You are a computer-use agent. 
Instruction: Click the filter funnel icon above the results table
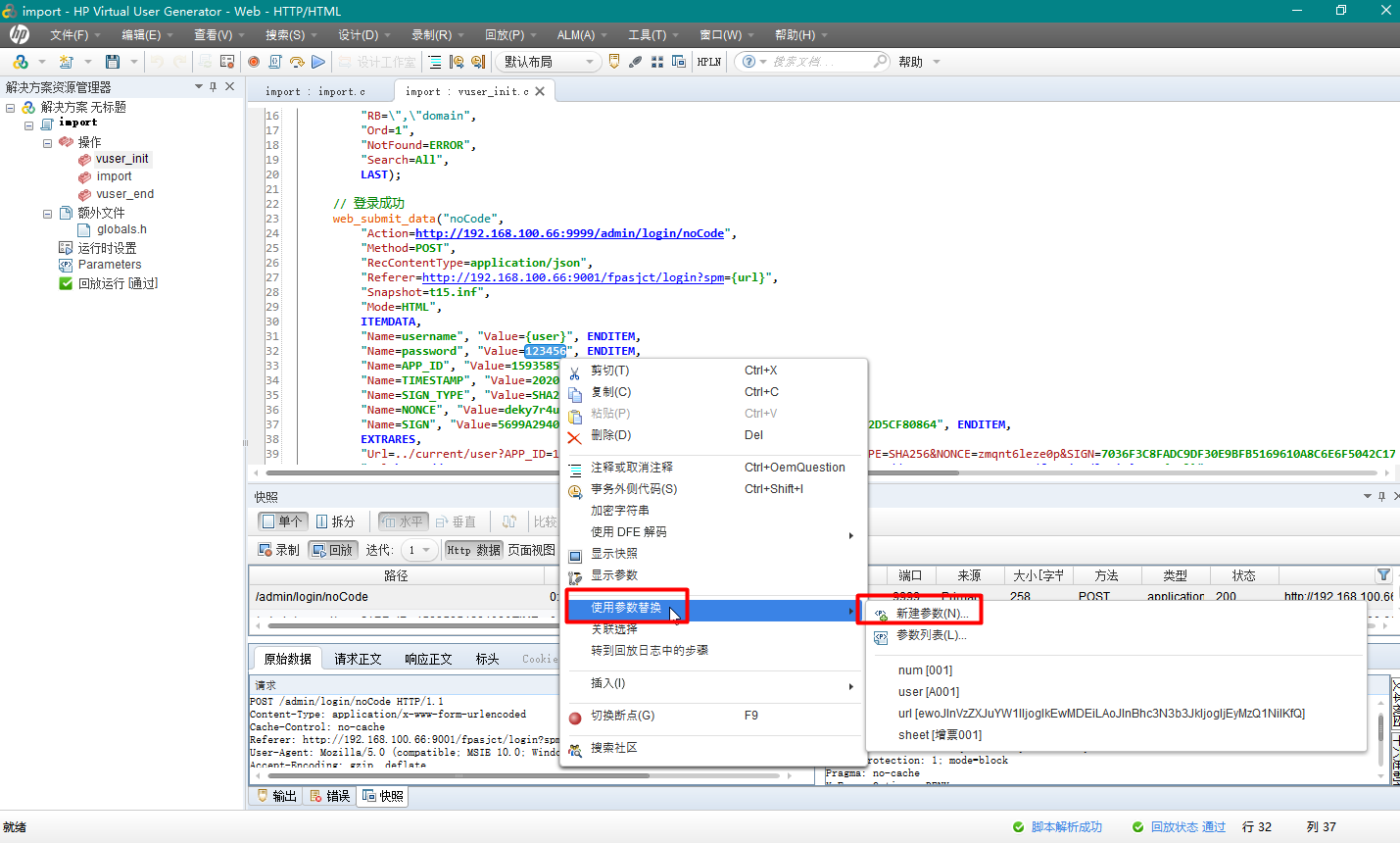pyautogui.click(x=1383, y=574)
